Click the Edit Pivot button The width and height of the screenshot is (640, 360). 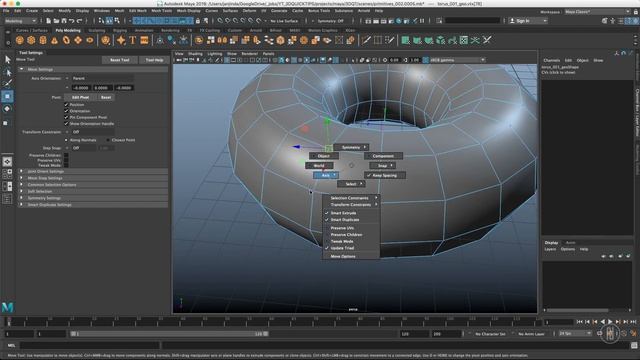80,98
